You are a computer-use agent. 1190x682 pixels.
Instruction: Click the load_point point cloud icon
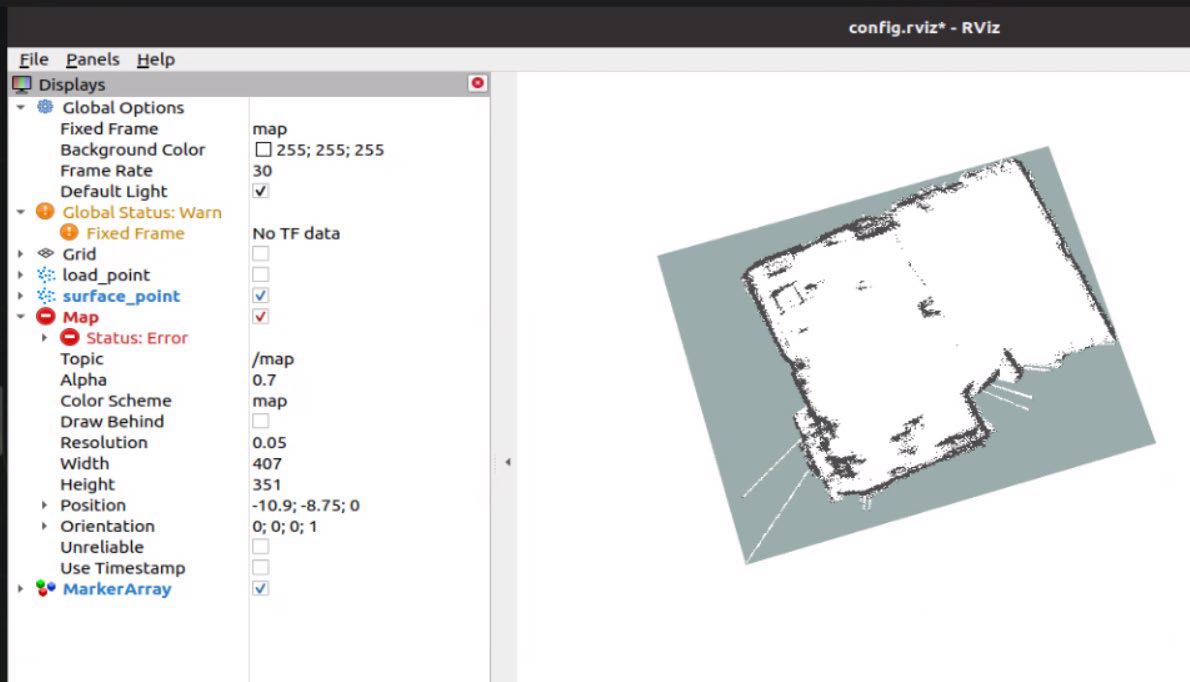46,275
